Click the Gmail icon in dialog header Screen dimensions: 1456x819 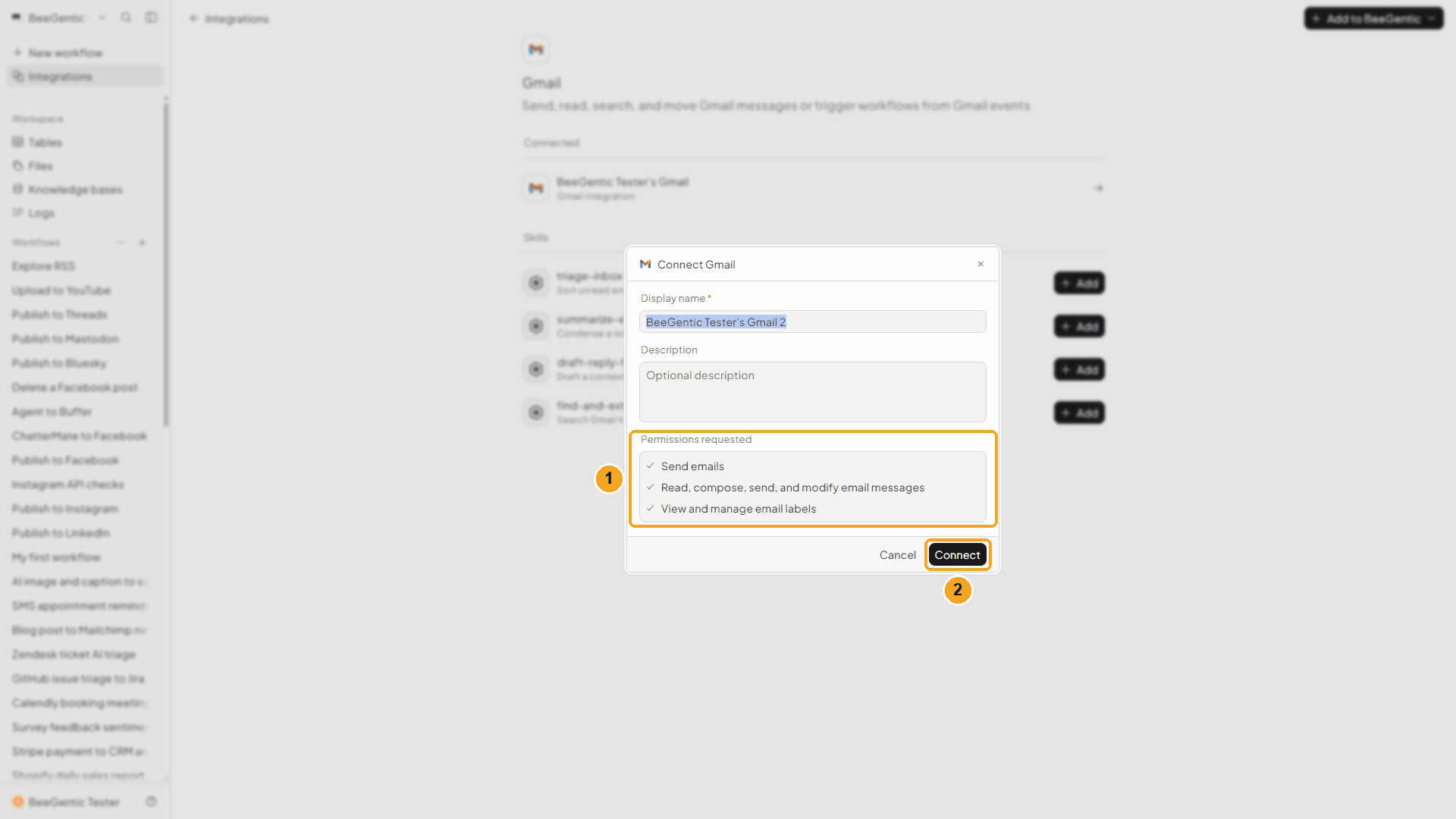tap(645, 264)
